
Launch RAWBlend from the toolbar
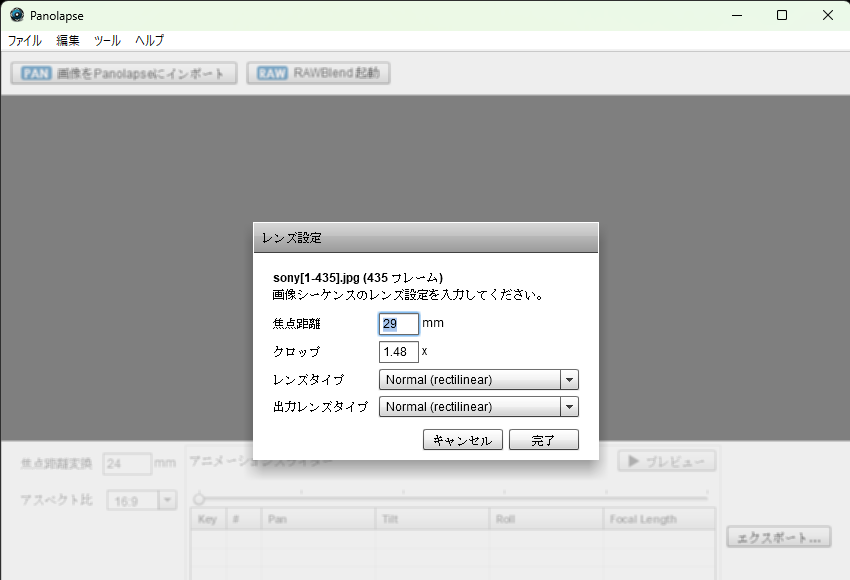point(318,73)
